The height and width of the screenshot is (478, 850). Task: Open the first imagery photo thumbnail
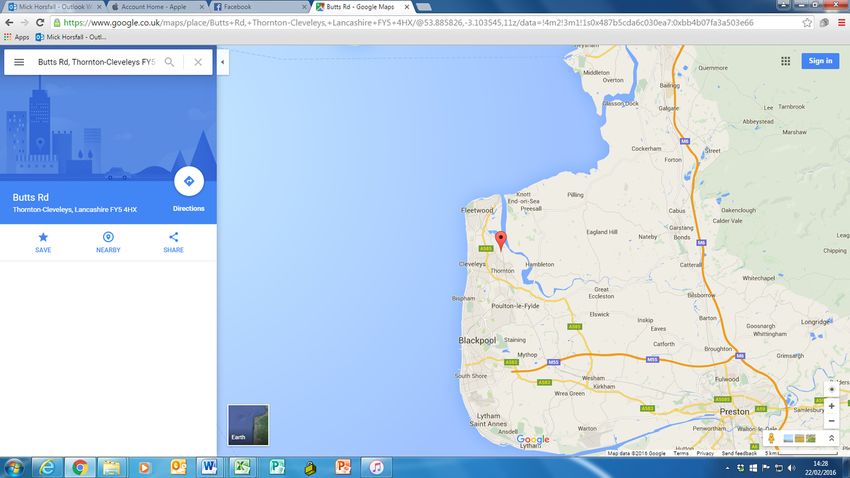coord(788,438)
